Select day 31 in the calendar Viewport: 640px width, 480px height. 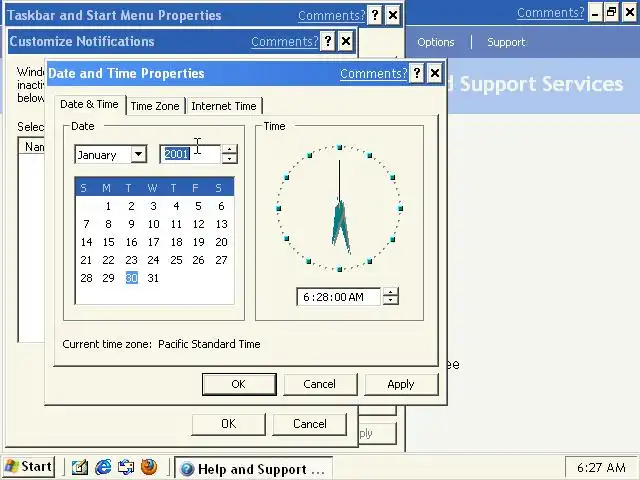click(x=153, y=278)
